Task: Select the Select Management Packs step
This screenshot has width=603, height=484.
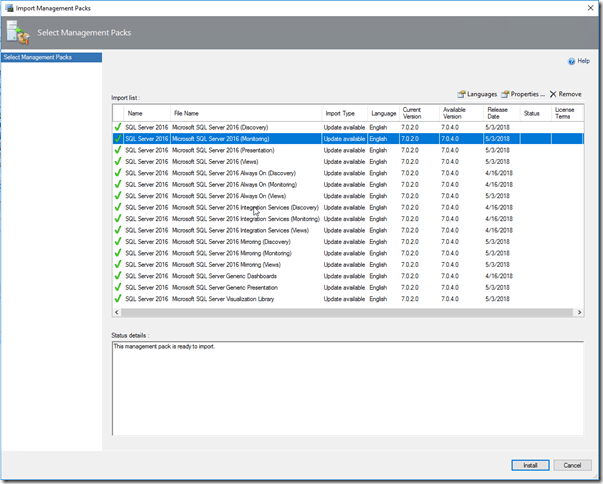Action: (52, 58)
